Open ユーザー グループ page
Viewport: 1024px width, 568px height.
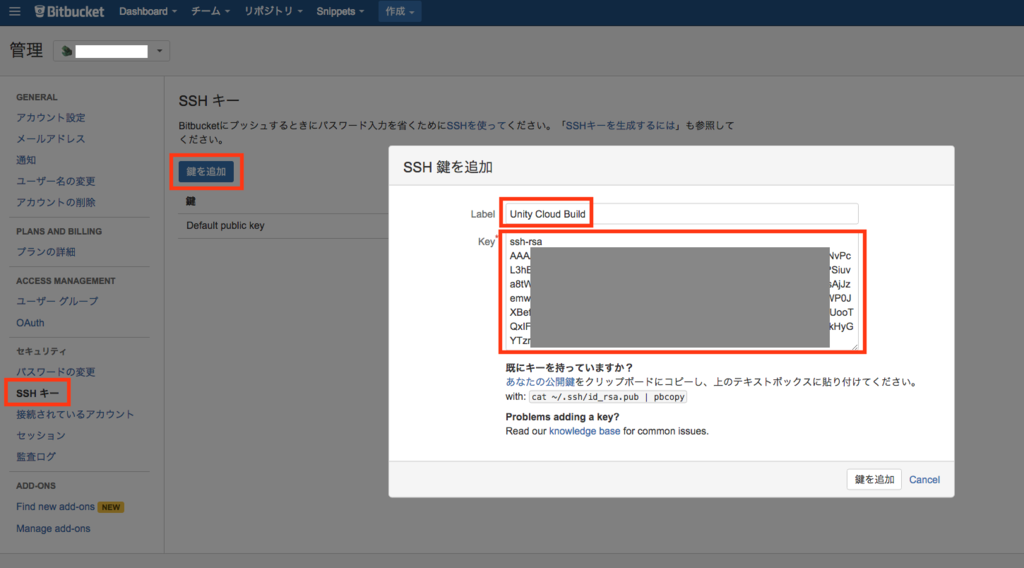point(57,301)
